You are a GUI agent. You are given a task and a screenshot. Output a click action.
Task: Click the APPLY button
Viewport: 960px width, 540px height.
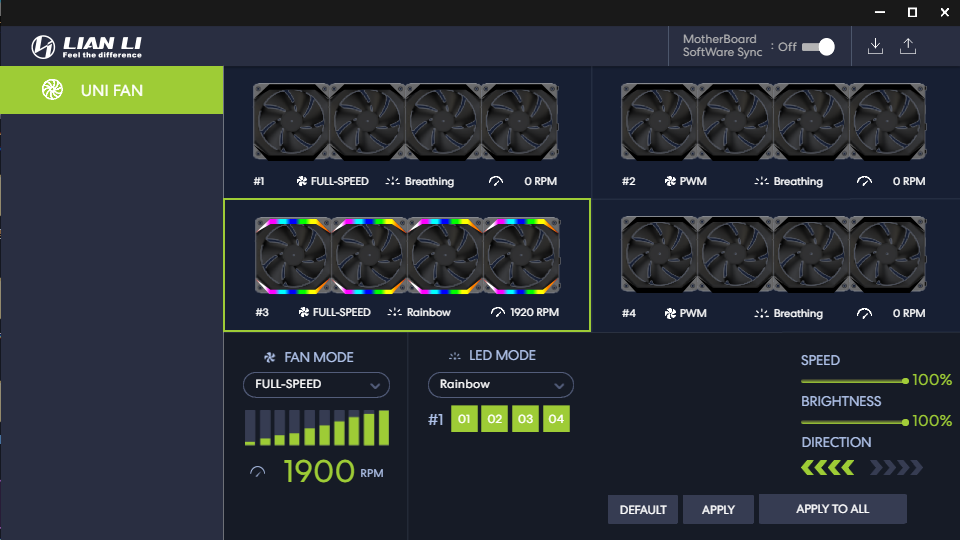718,509
